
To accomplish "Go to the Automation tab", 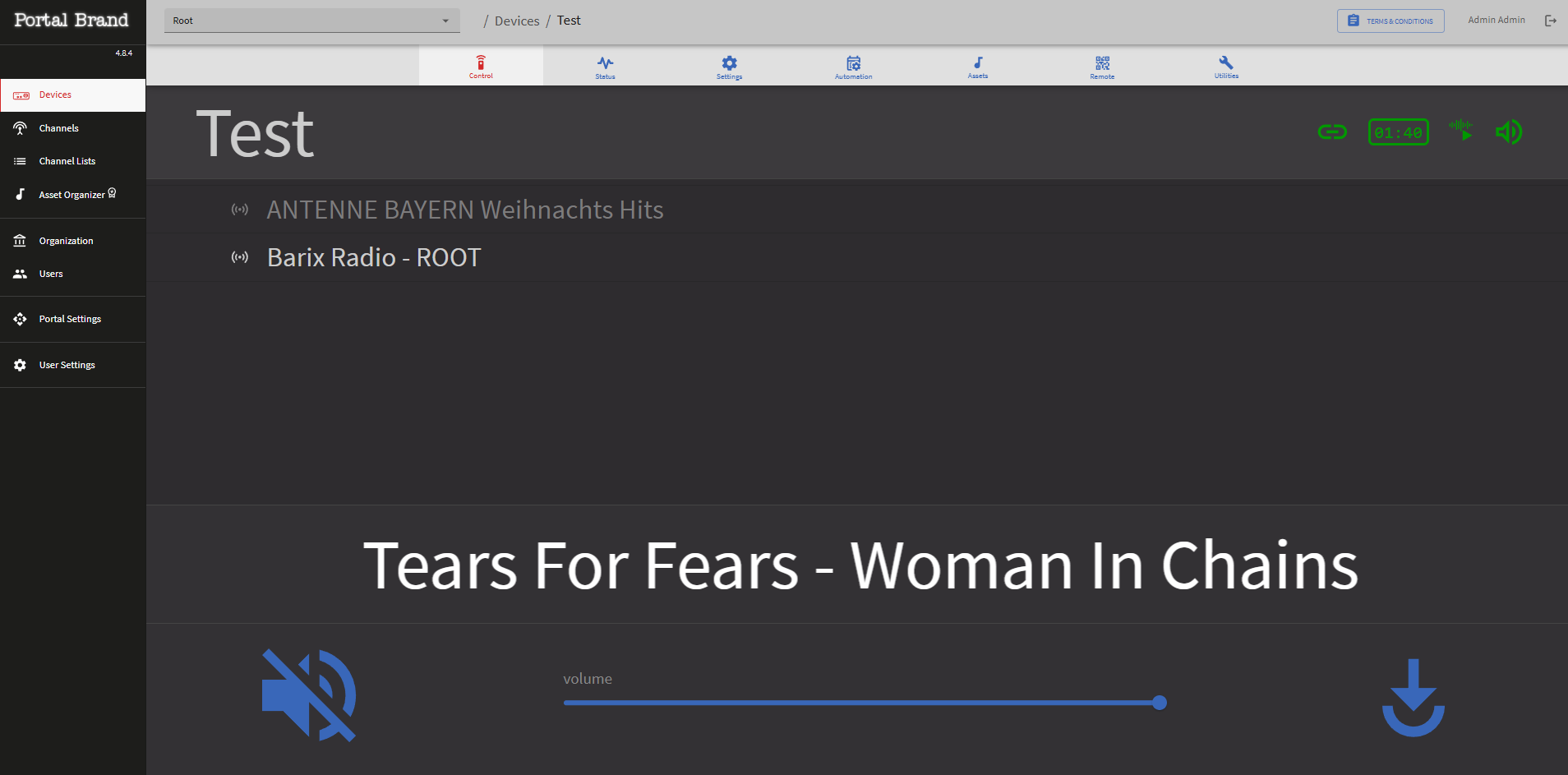I will coord(853,66).
